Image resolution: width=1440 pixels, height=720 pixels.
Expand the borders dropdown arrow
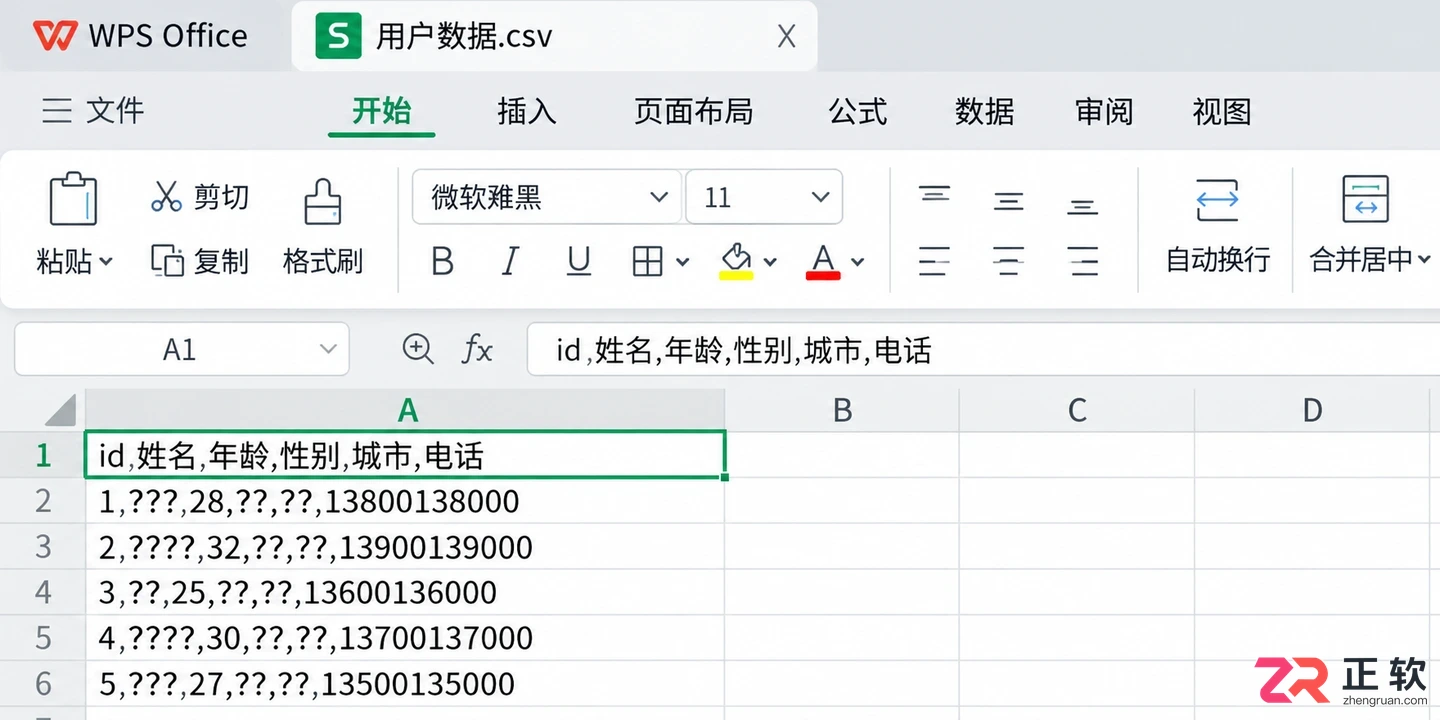(x=682, y=262)
